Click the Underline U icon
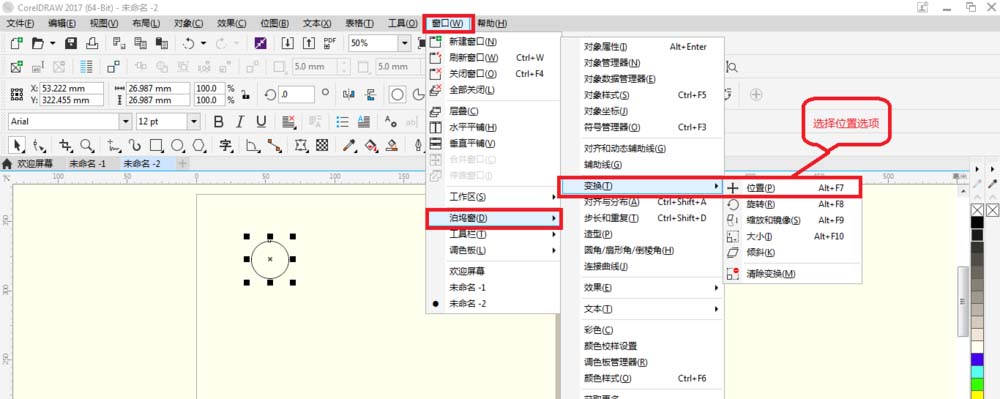The width and height of the screenshot is (1000, 399). pos(261,122)
